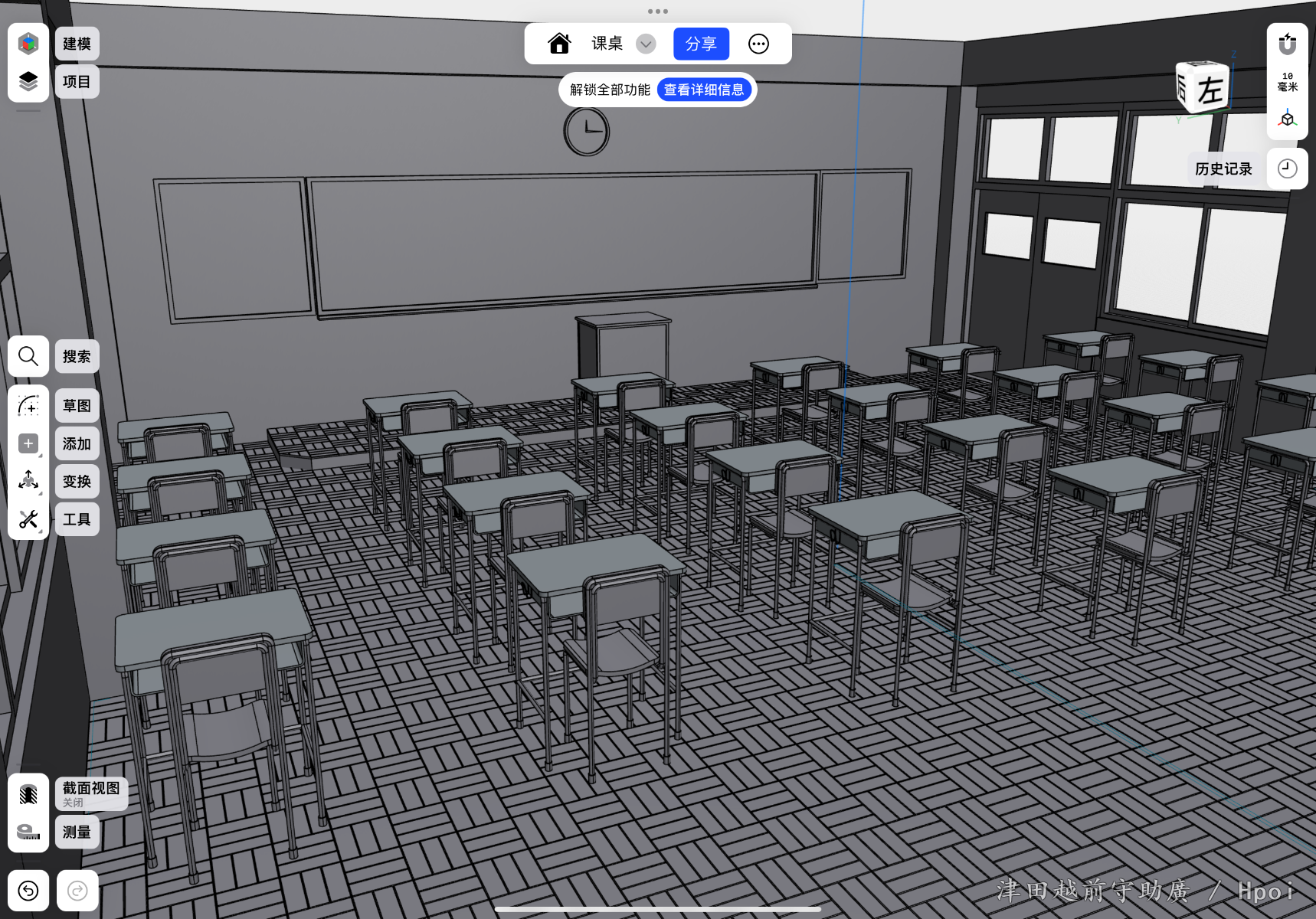Viewport: 1316px width, 919px height.
Task: Open the history clock icon
Action: (x=1287, y=168)
